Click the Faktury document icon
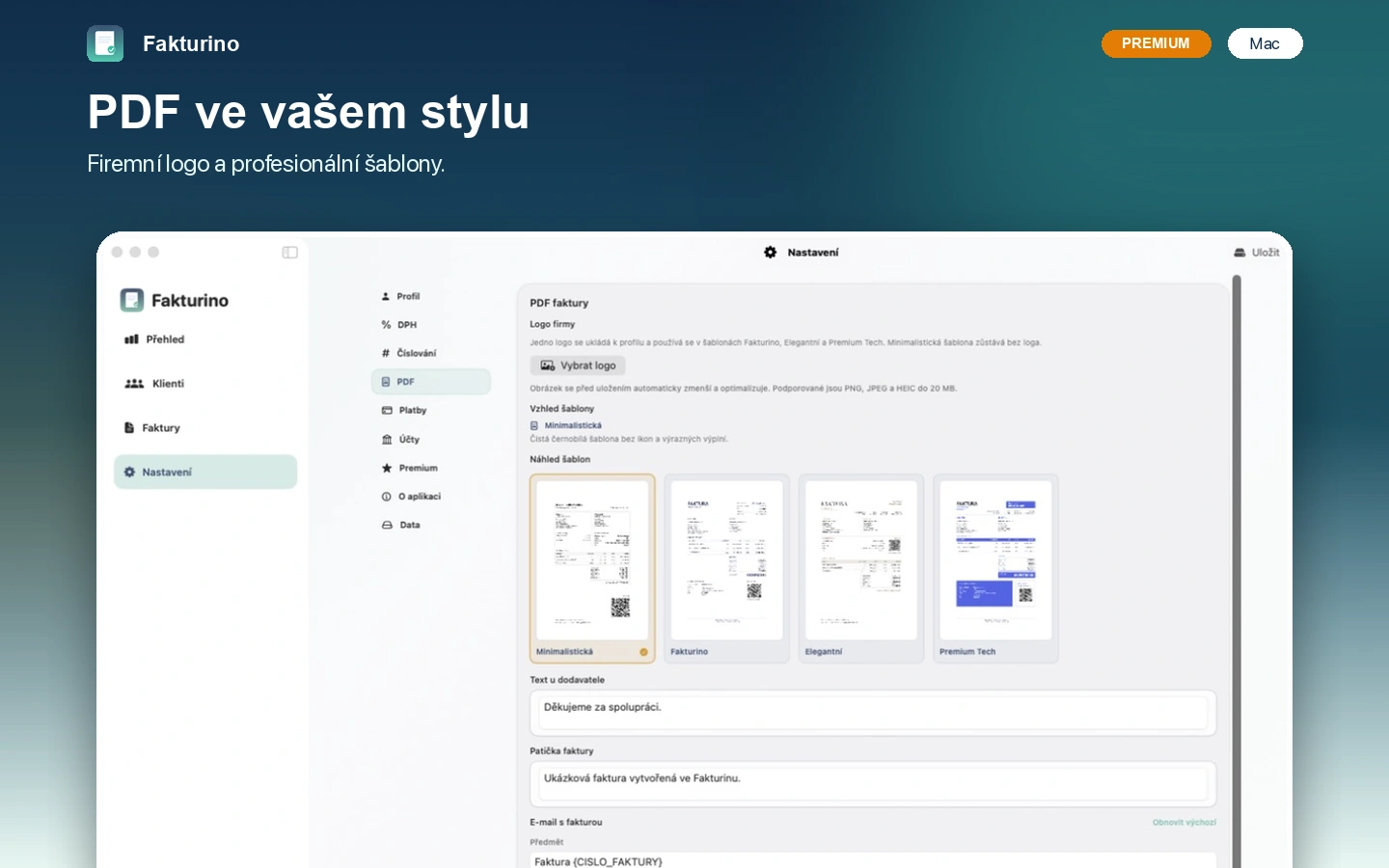1389x868 pixels. (x=129, y=428)
